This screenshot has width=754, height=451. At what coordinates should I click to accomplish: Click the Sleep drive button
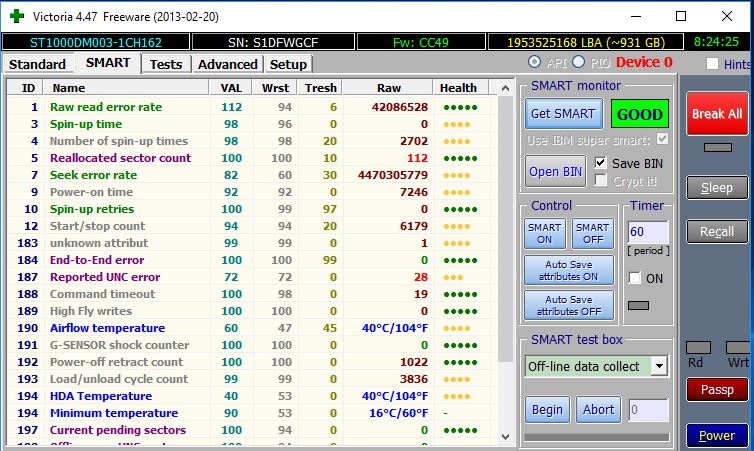[716, 187]
